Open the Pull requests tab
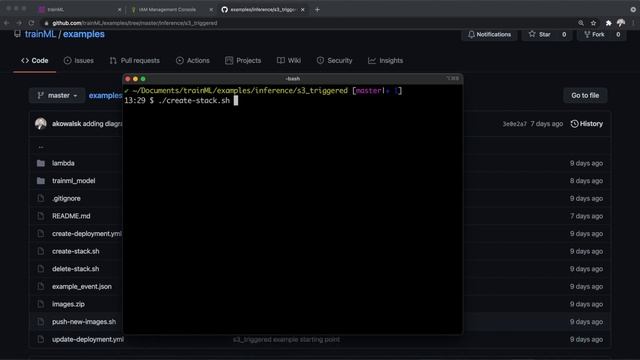The height and width of the screenshot is (360, 640). [135, 60]
